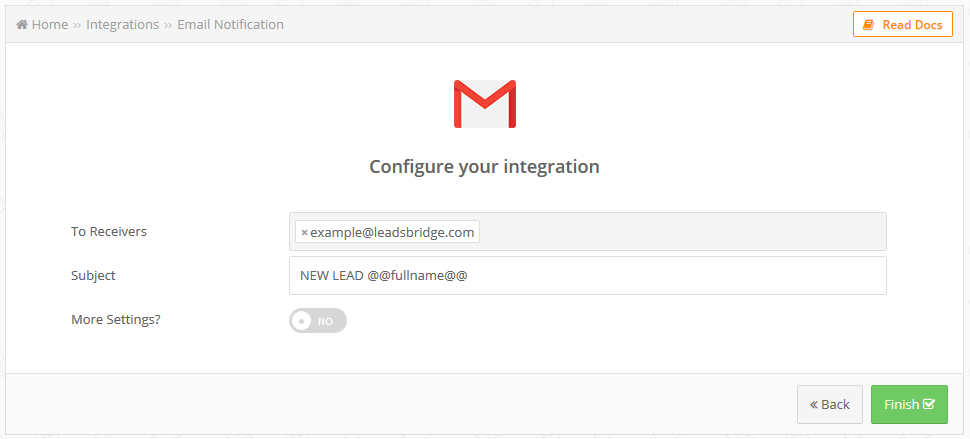Click the checkmark icon on Finish button
970x439 pixels.
click(x=929, y=404)
